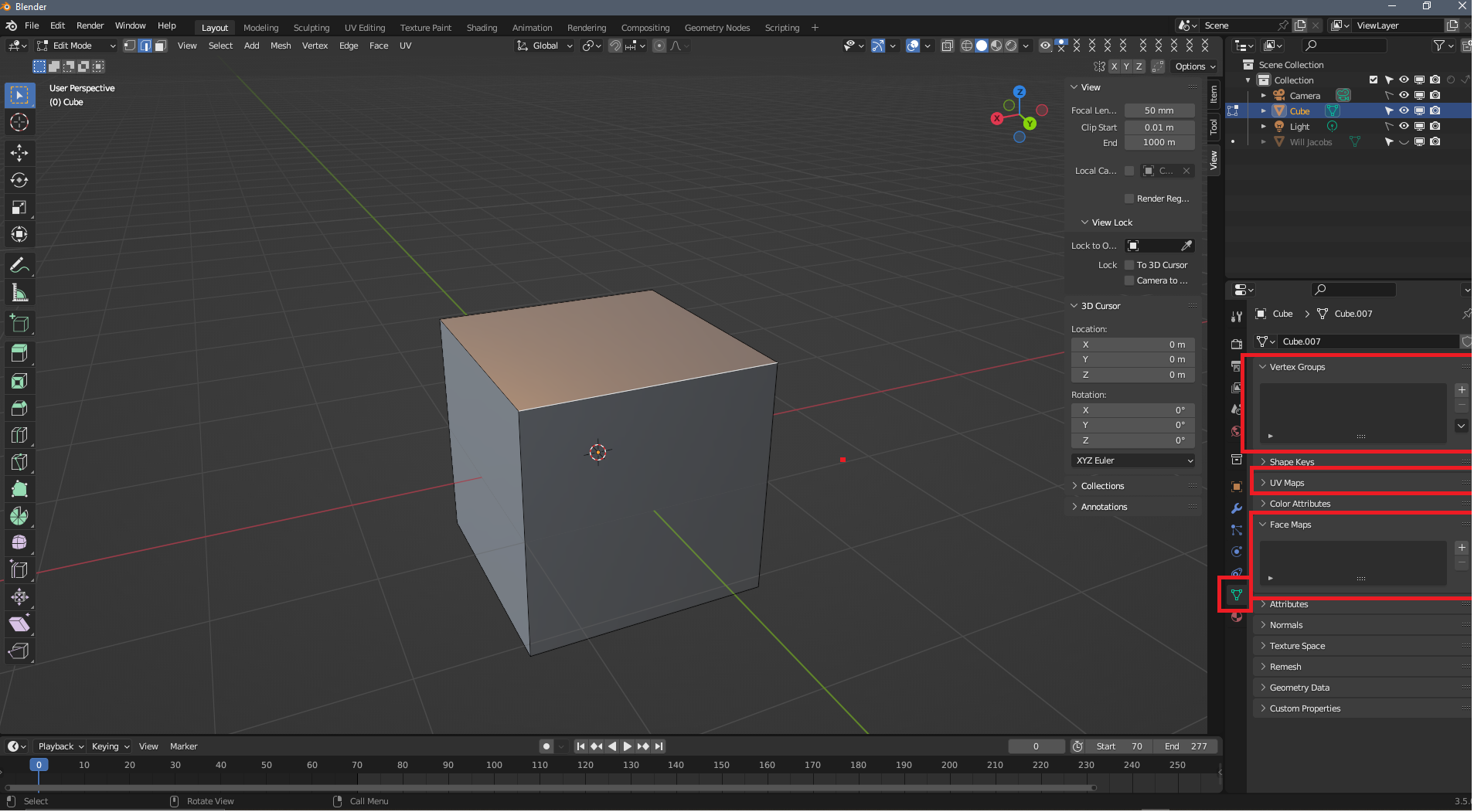
Task: Switch to face select mode
Action: tap(160, 46)
